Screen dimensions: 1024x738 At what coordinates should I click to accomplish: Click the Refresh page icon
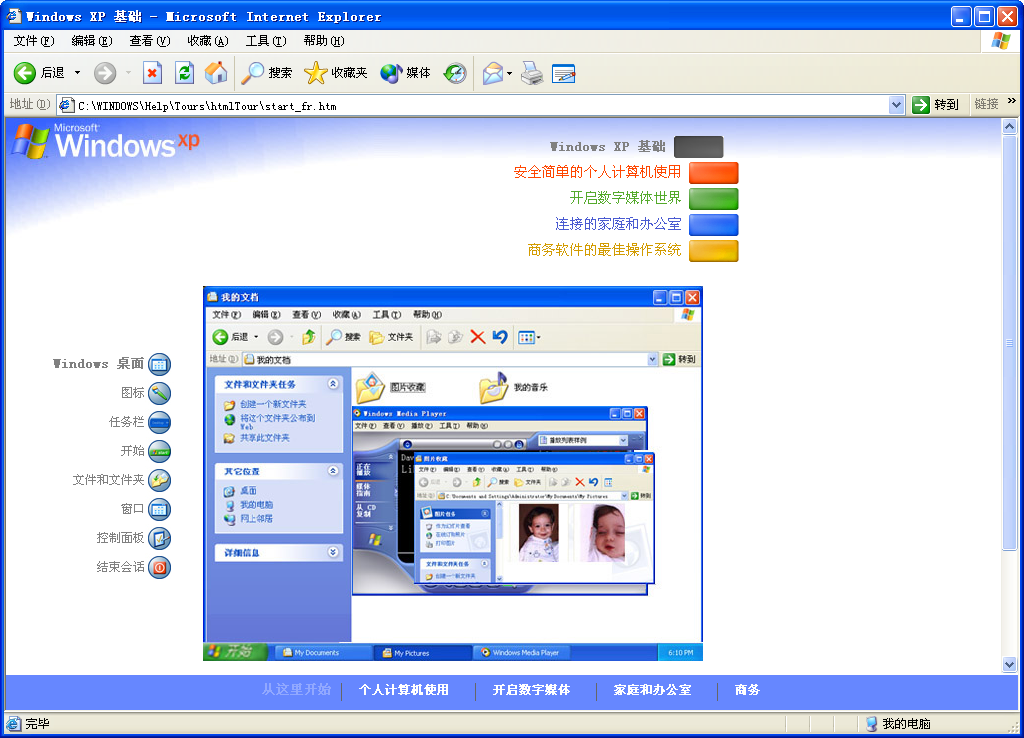point(185,73)
